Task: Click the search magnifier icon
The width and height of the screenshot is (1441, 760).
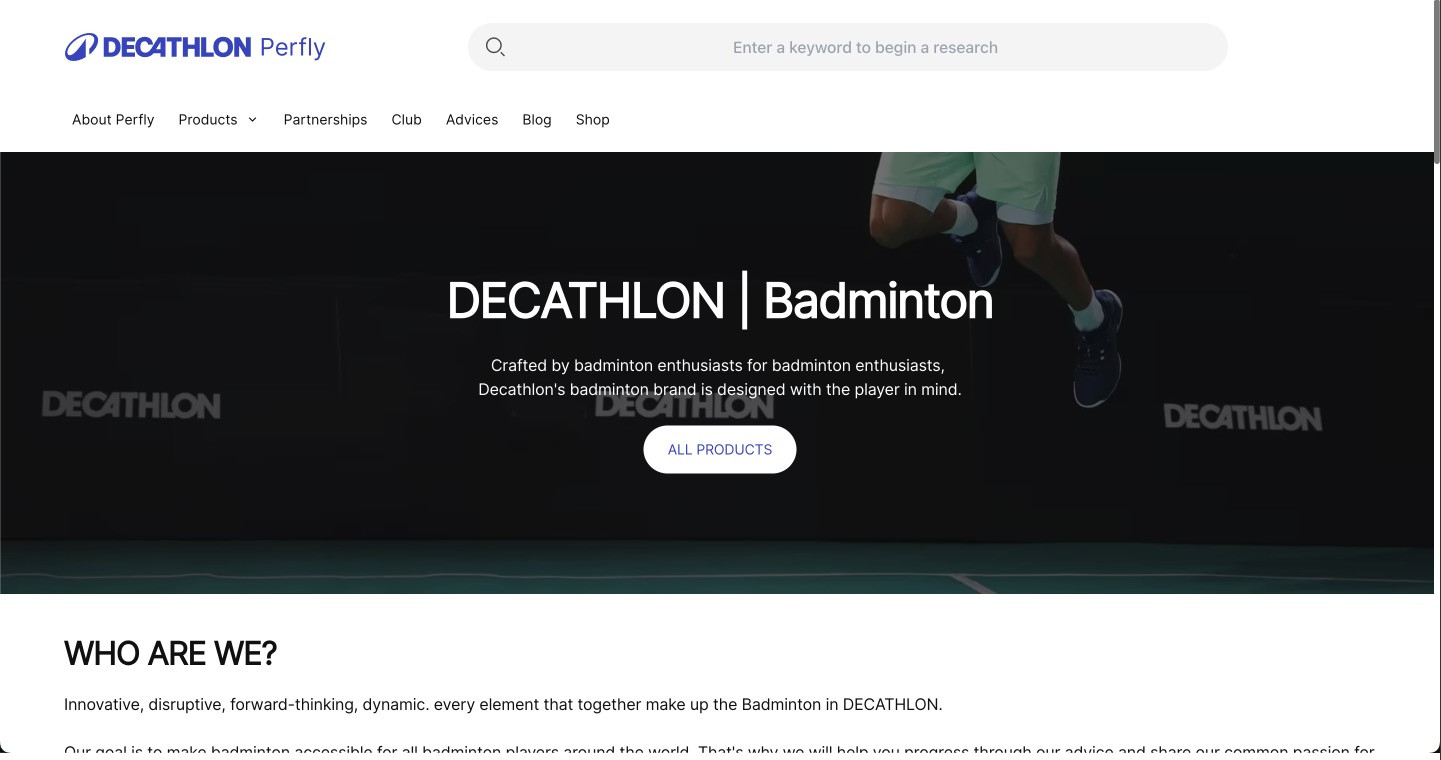Action: [x=495, y=47]
